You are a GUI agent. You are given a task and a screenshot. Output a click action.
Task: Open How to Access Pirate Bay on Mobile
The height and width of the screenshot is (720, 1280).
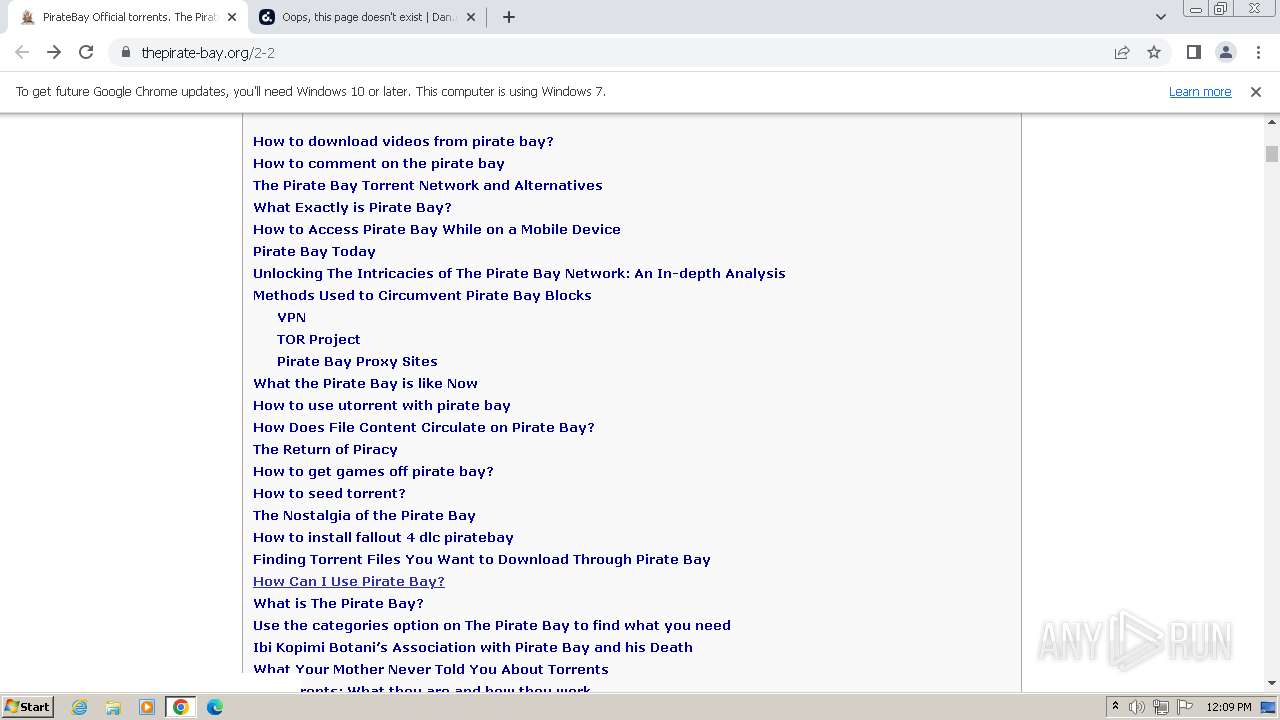pyautogui.click(x=437, y=229)
